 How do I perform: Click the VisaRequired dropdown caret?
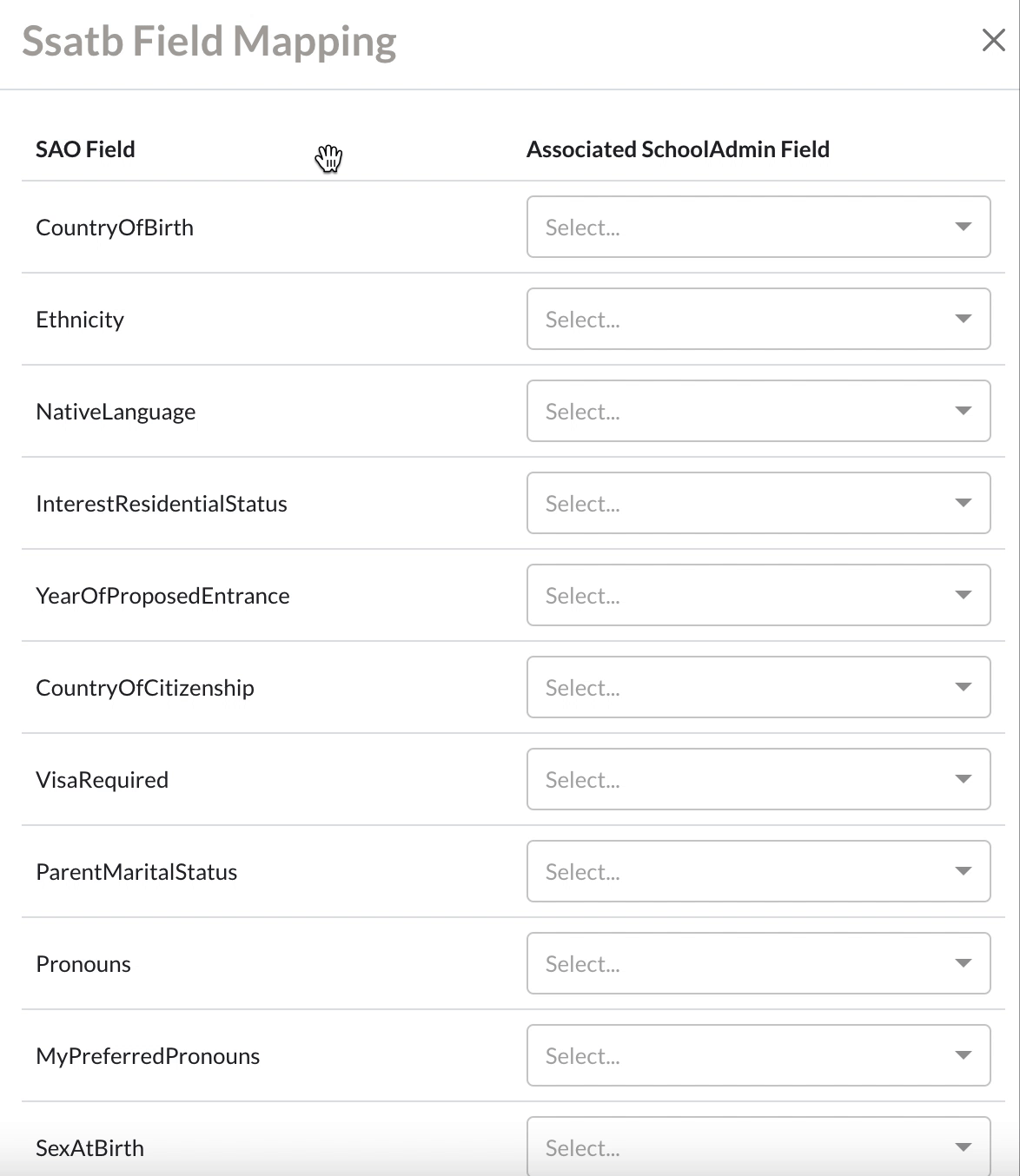click(x=963, y=779)
